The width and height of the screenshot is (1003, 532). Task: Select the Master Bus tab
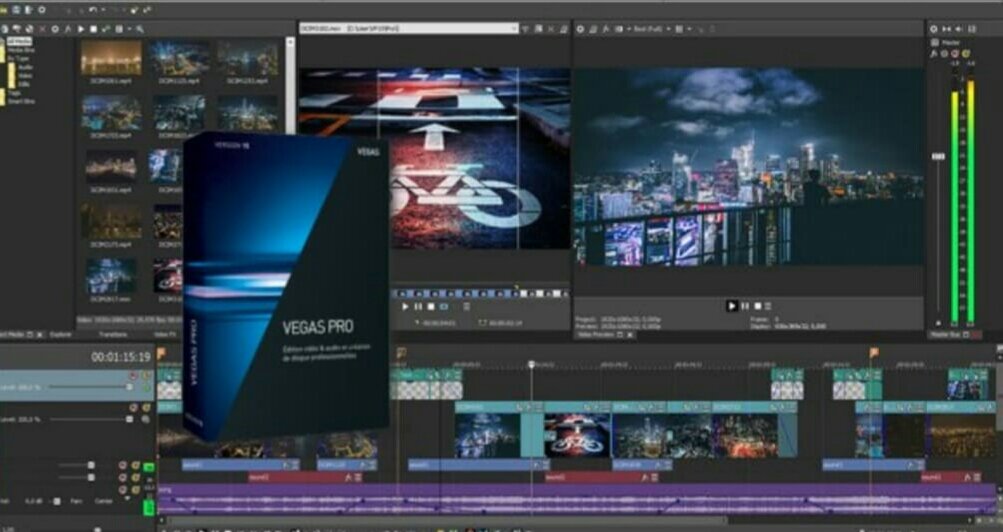pyautogui.click(x=945, y=334)
